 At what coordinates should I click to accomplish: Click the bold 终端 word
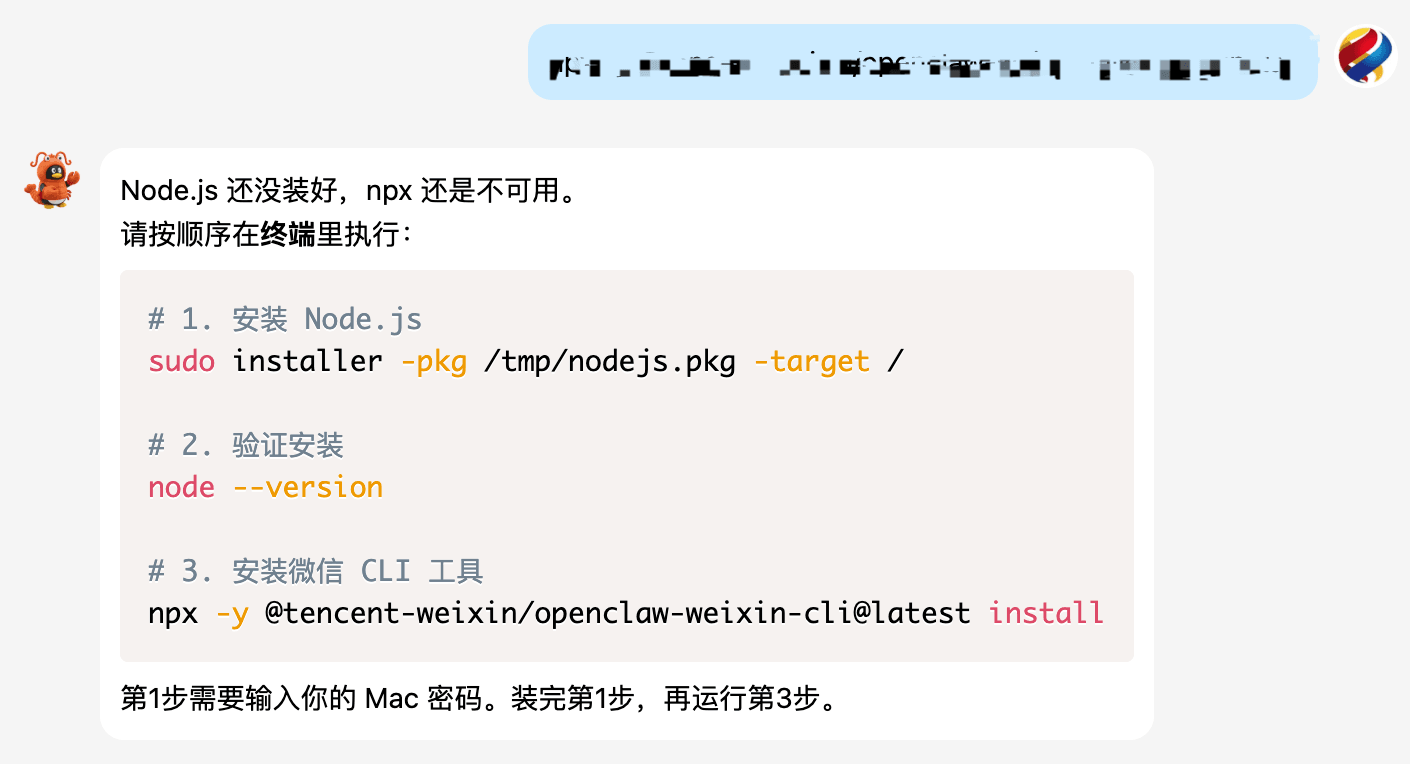(288, 235)
